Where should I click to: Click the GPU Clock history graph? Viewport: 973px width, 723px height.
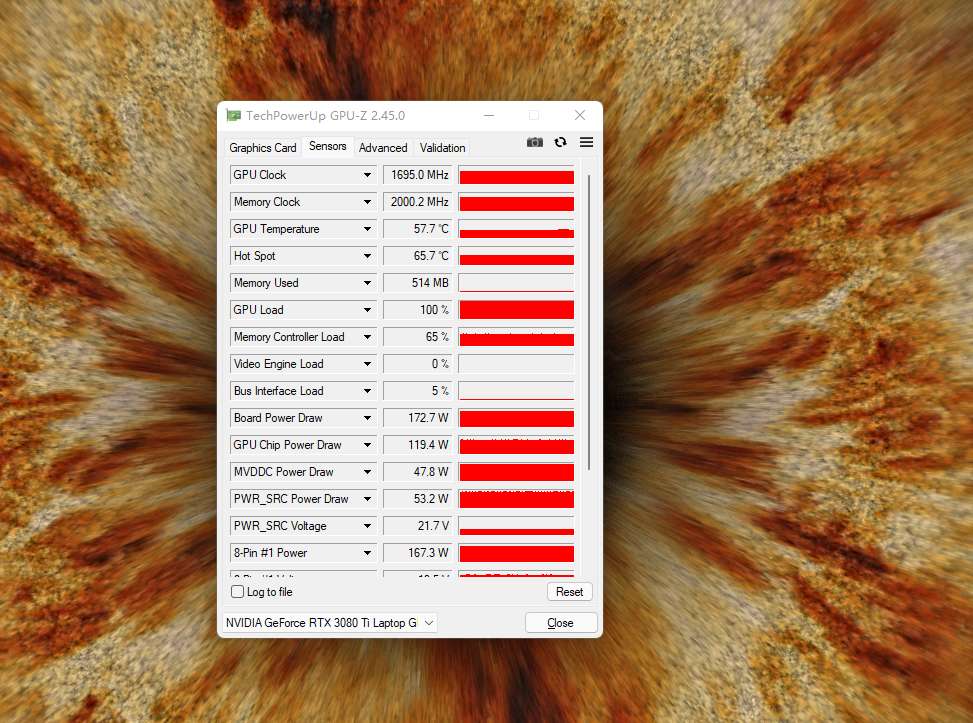[516, 175]
